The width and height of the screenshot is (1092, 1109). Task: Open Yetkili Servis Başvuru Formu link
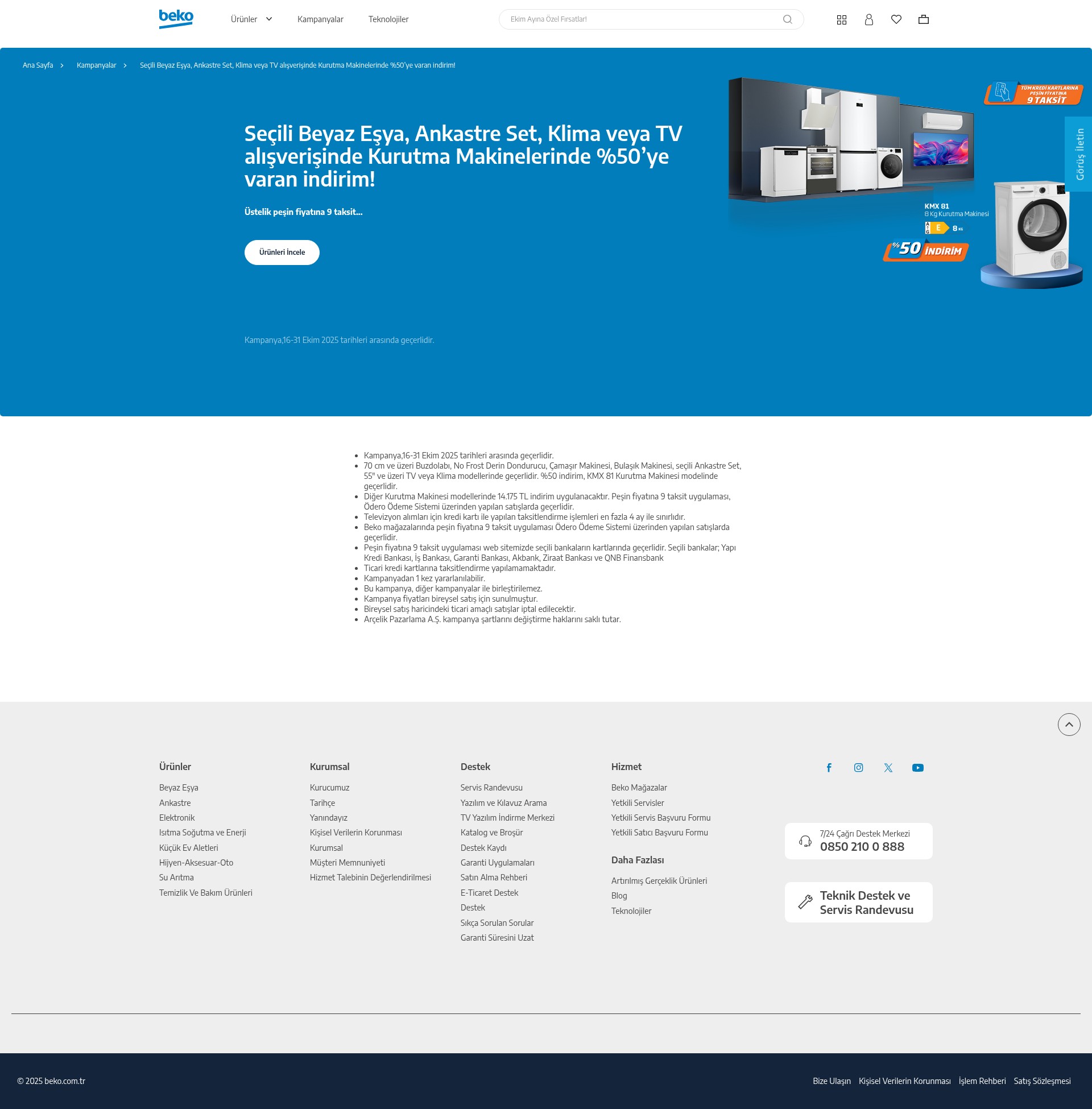[661, 818]
